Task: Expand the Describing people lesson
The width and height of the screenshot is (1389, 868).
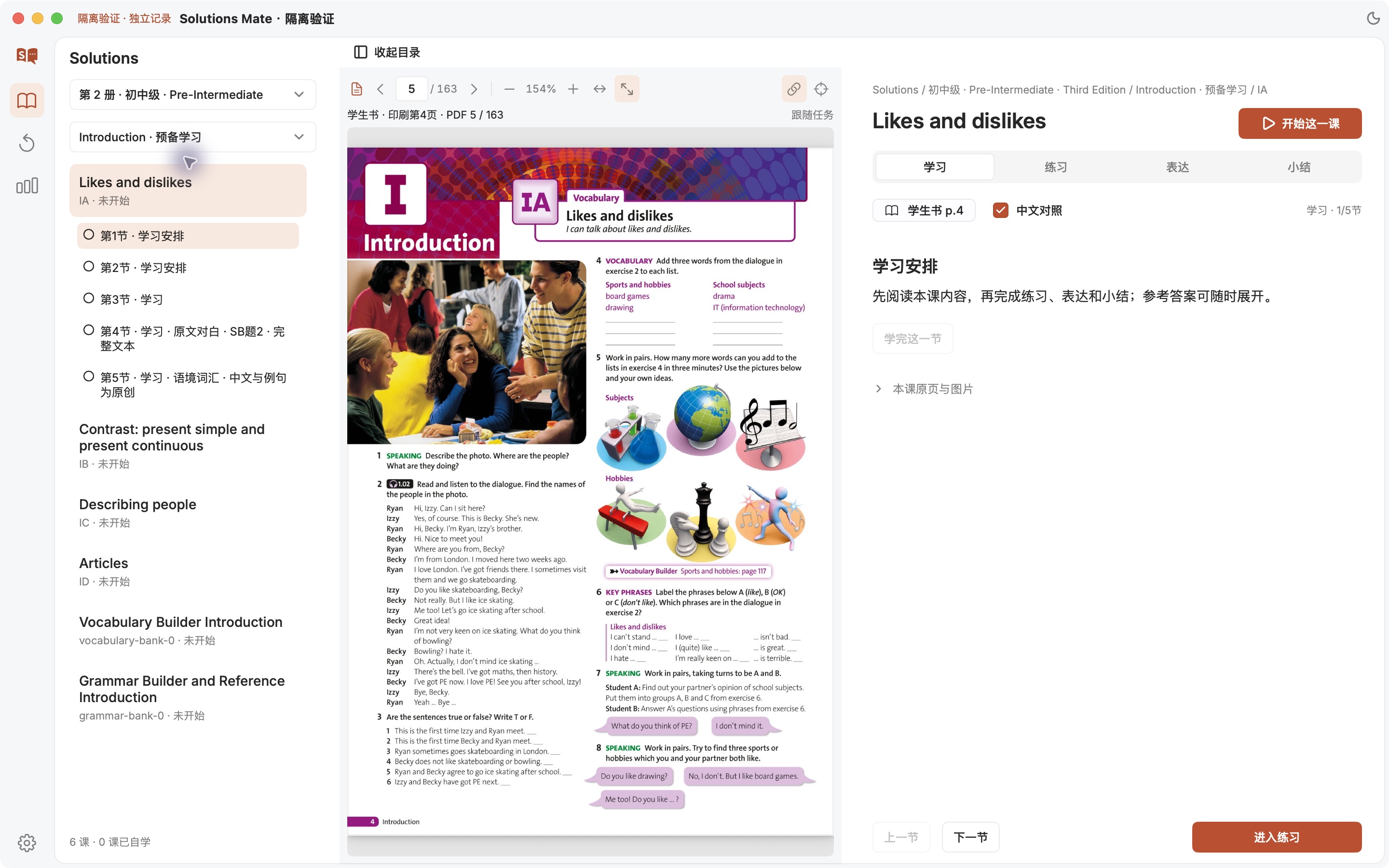Action: pyautogui.click(x=188, y=513)
